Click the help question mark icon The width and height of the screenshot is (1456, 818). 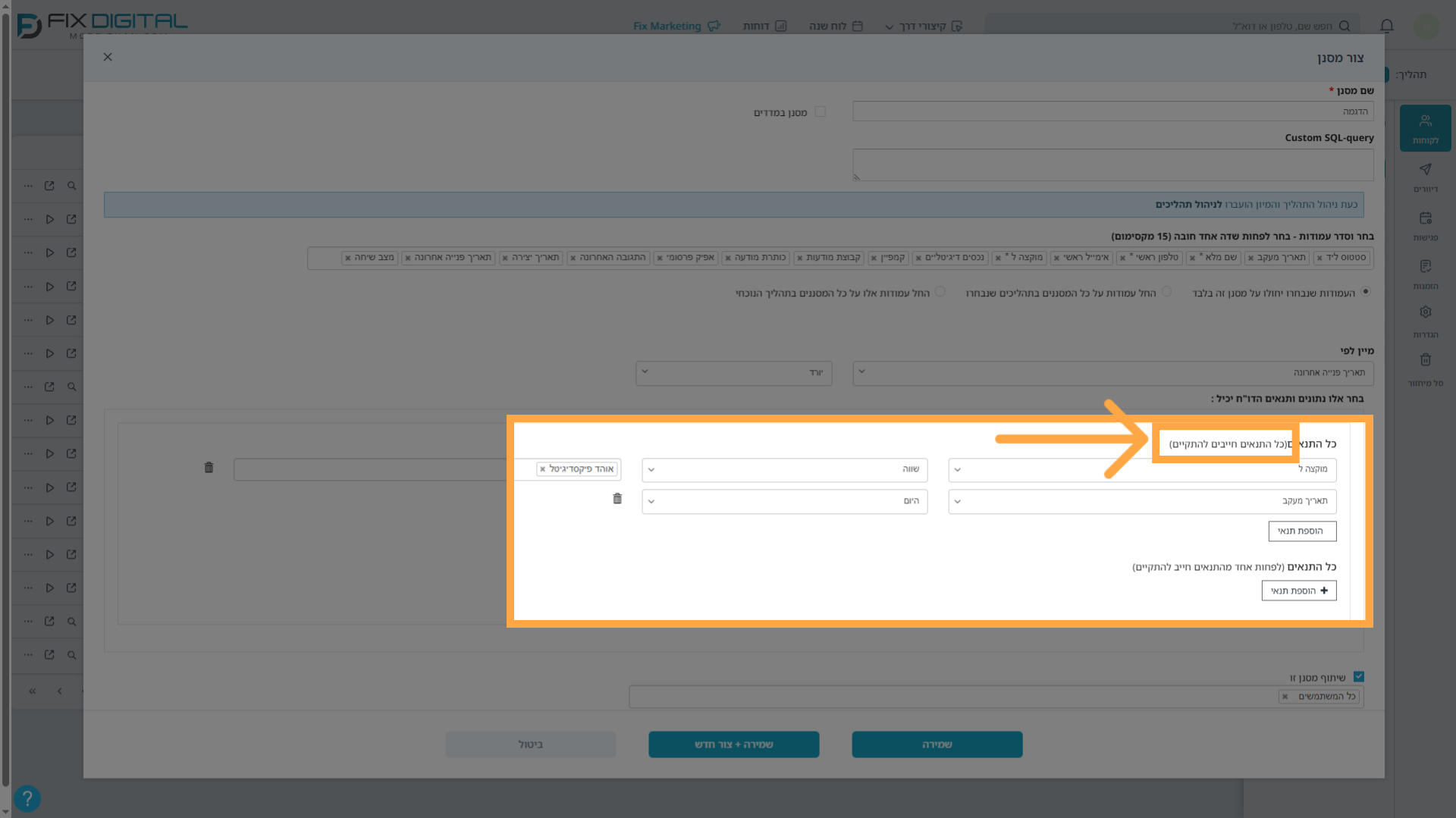pos(27,798)
